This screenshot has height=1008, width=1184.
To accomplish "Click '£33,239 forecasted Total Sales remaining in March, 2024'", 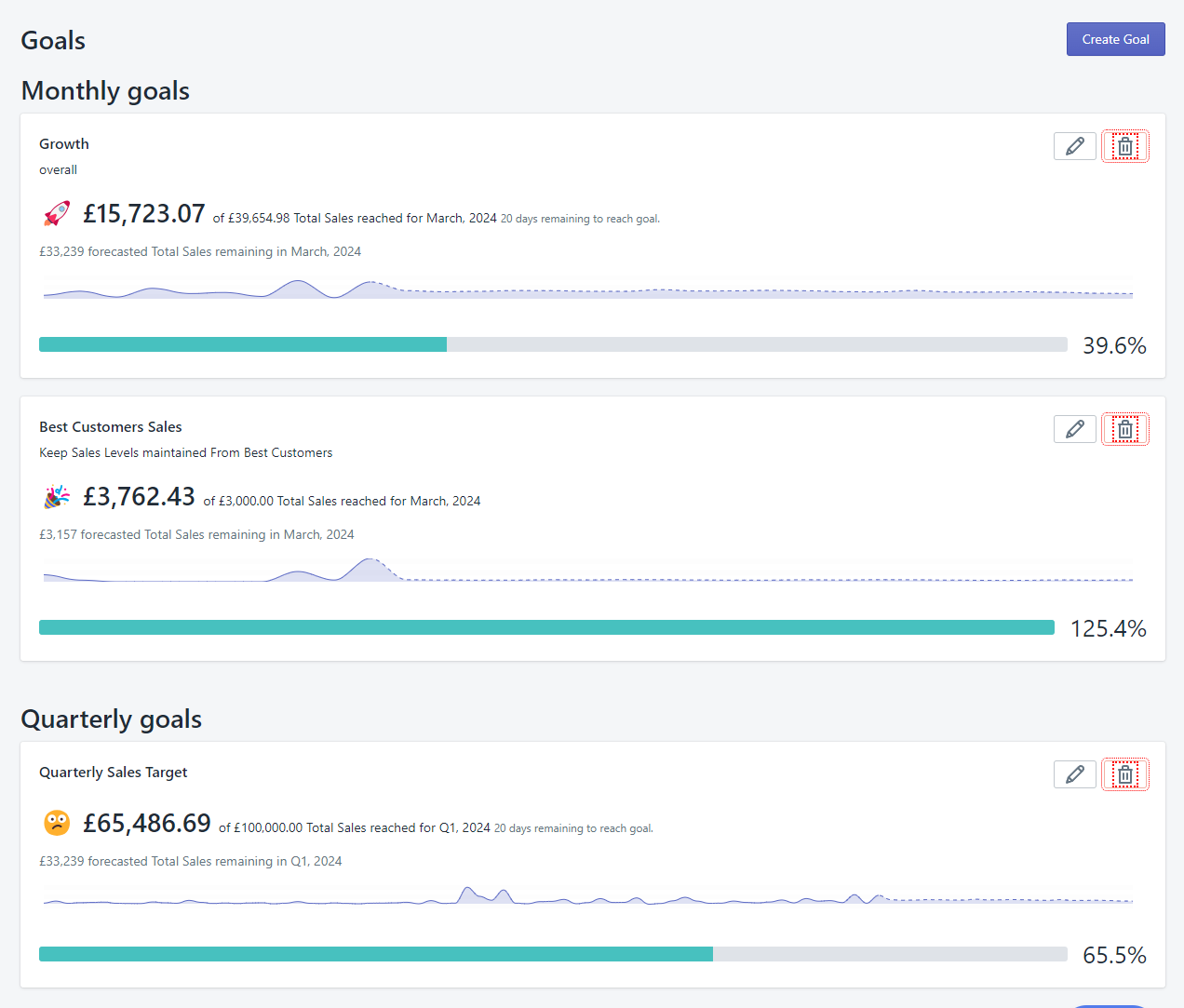I will (200, 252).
